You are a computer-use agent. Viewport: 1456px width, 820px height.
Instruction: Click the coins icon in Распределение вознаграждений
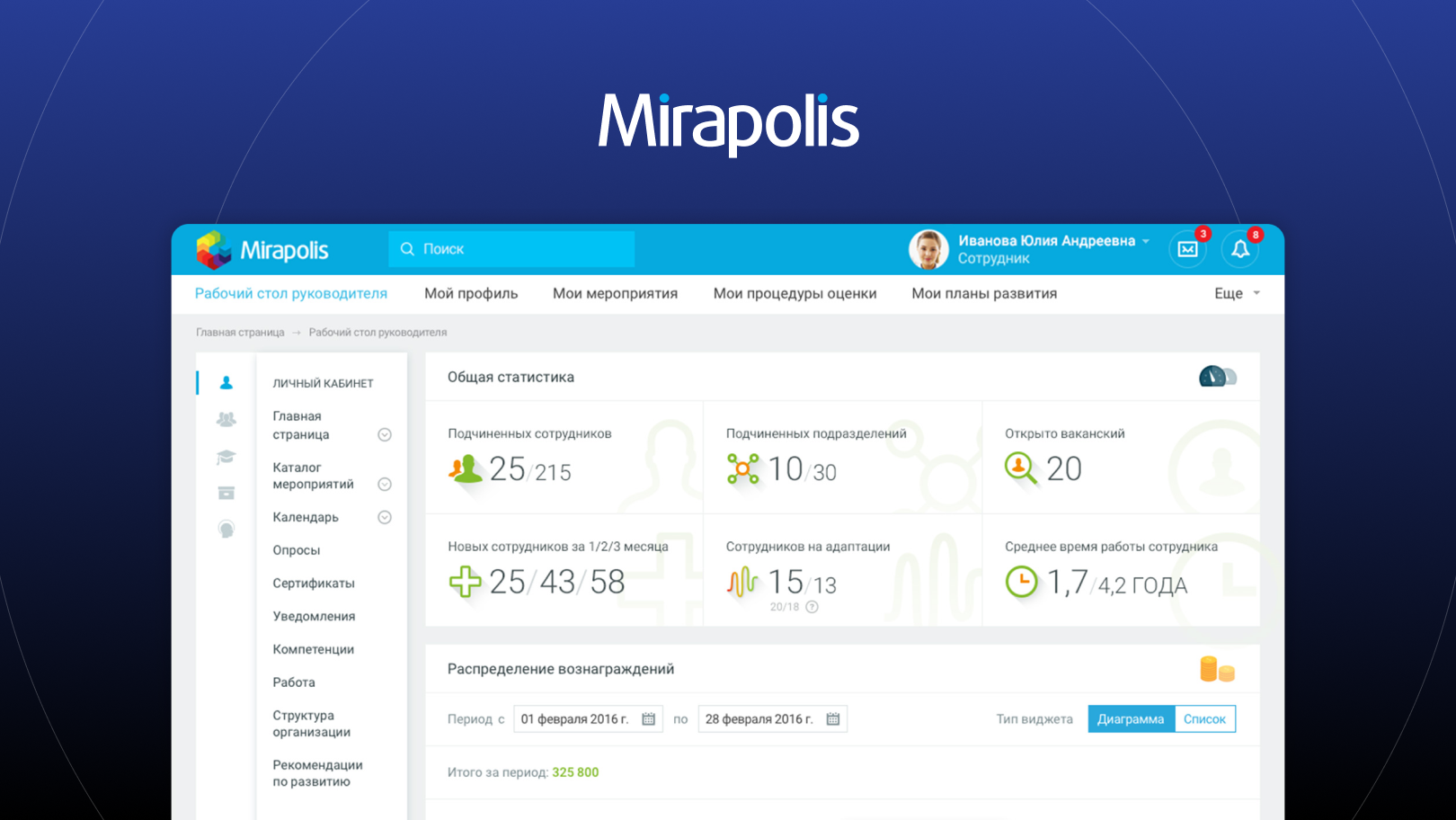[x=1217, y=669]
